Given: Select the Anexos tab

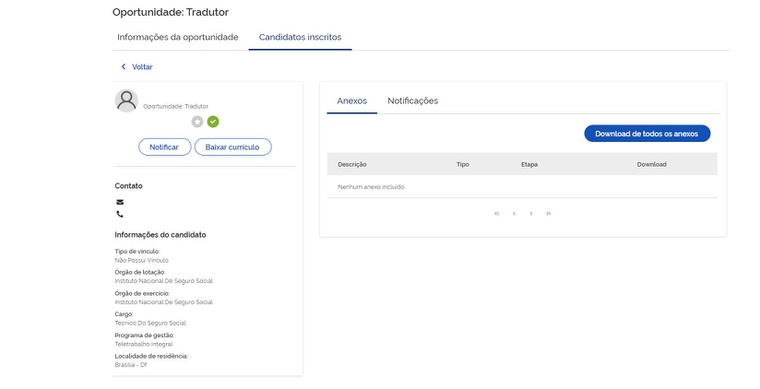Looking at the screenshot, I should [x=352, y=101].
